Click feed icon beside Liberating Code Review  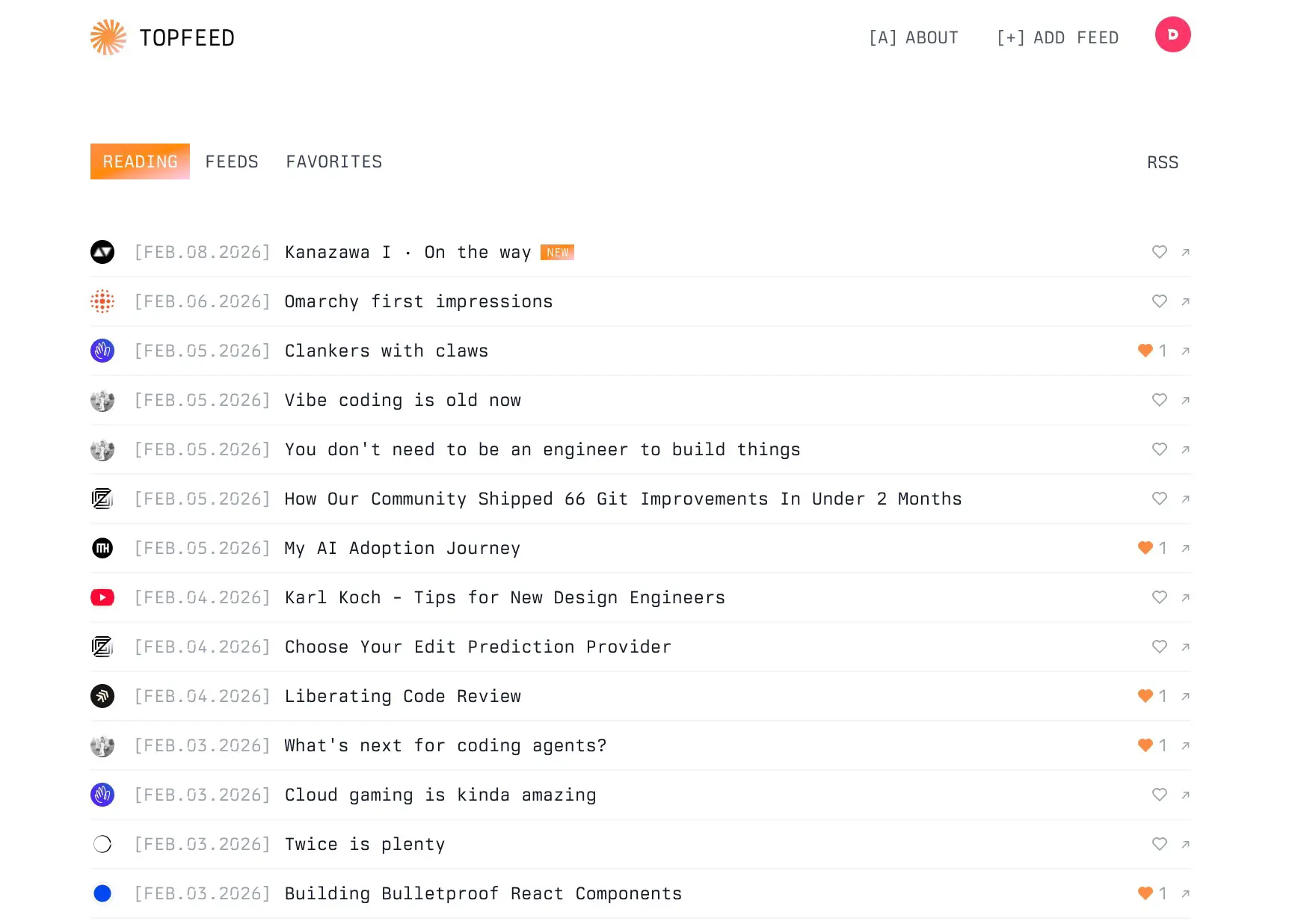[x=102, y=696]
